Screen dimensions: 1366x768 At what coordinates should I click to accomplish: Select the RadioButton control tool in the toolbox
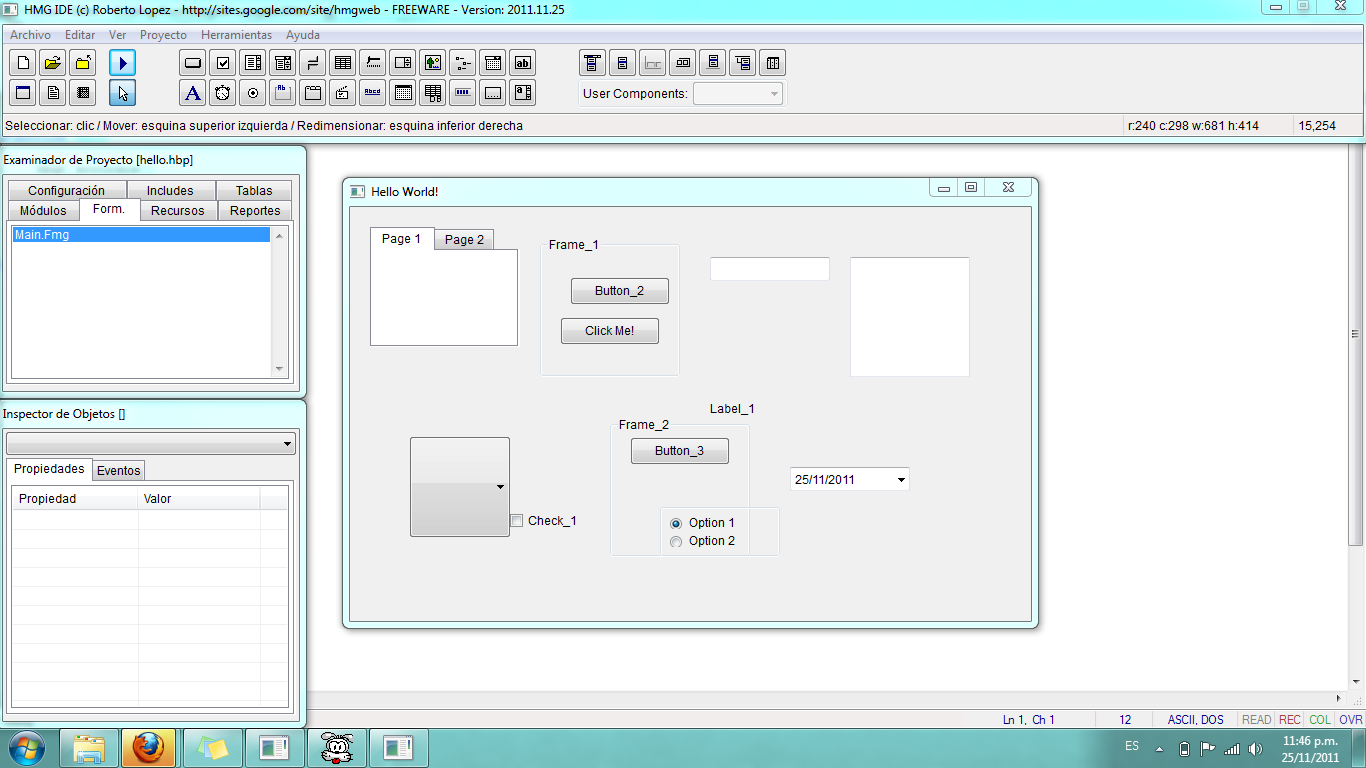[252, 92]
